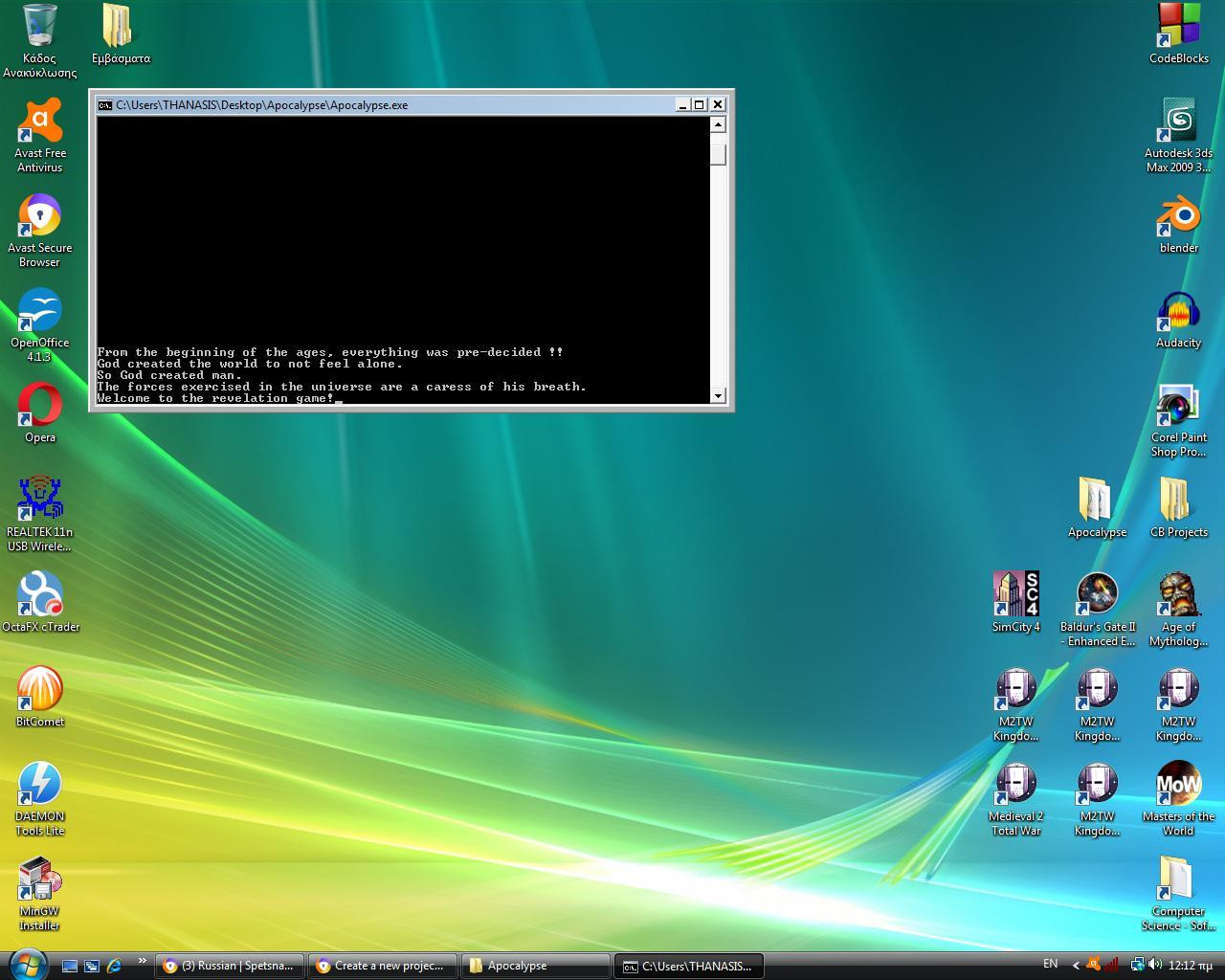Launch Internet Explorer from quick launch
Viewport: 1225px width, 980px height.
[x=115, y=966]
